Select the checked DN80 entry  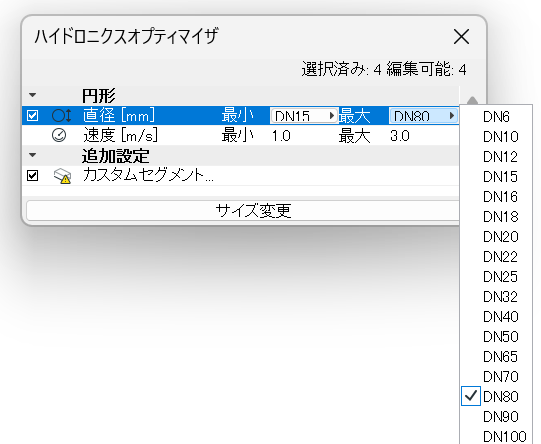pyautogui.click(x=496, y=397)
